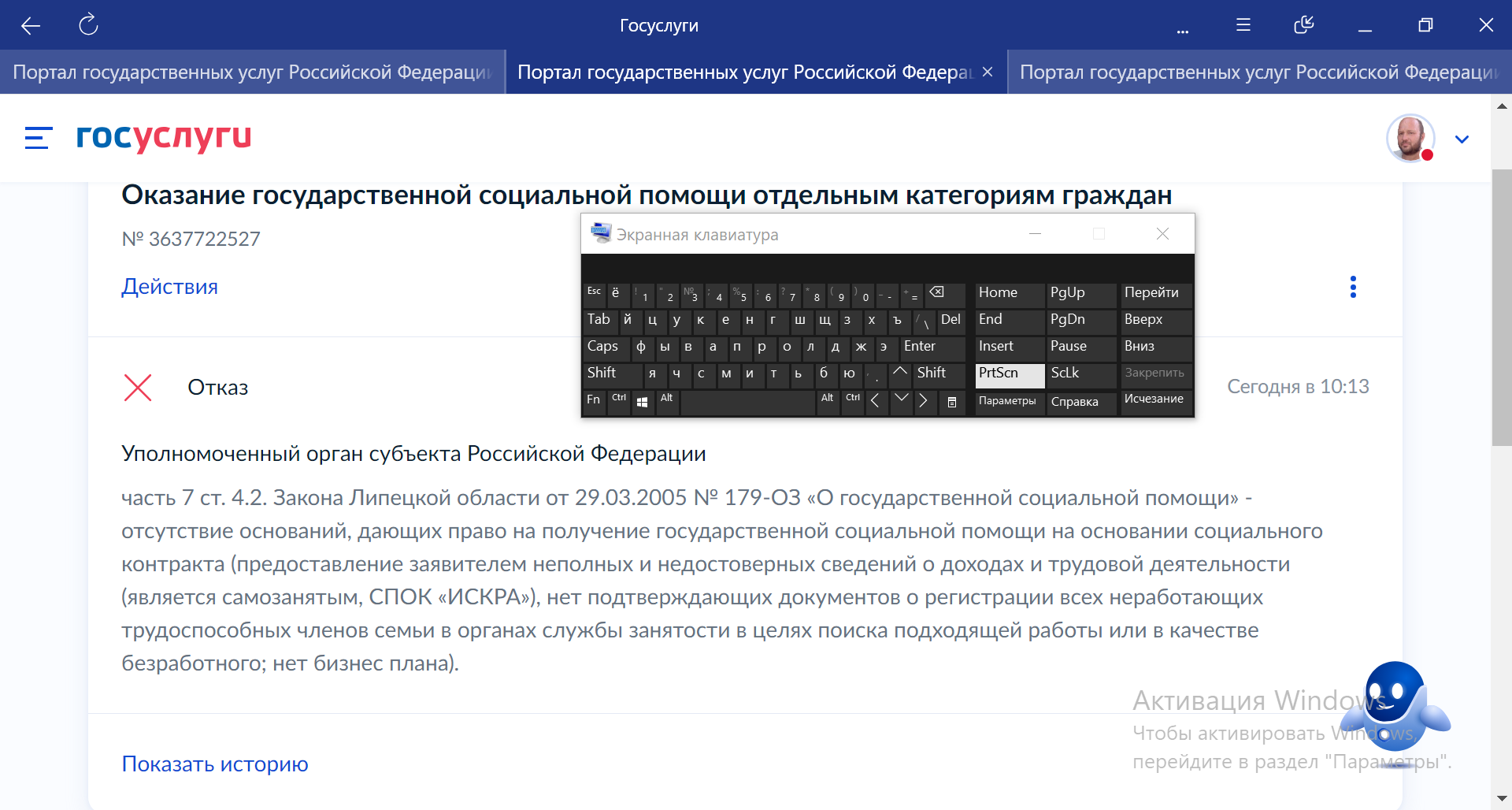
Task: Click the ё key on the on-screen keyboard
Action: [x=618, y=295]
